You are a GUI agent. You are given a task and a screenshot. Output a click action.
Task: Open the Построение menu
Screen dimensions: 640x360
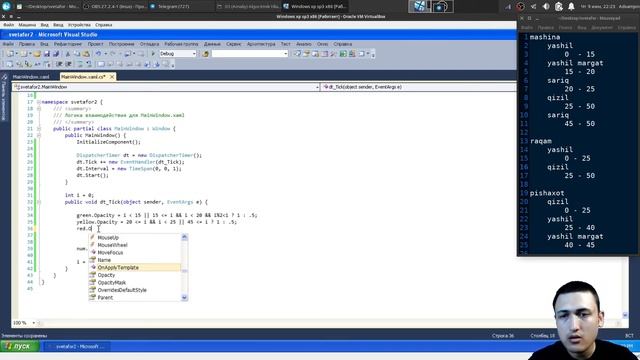click(121, 44)
